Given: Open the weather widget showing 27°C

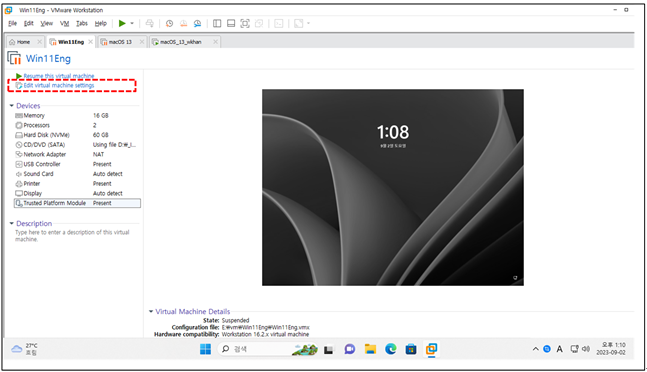Looking at the screenshot, I should 24,349.
